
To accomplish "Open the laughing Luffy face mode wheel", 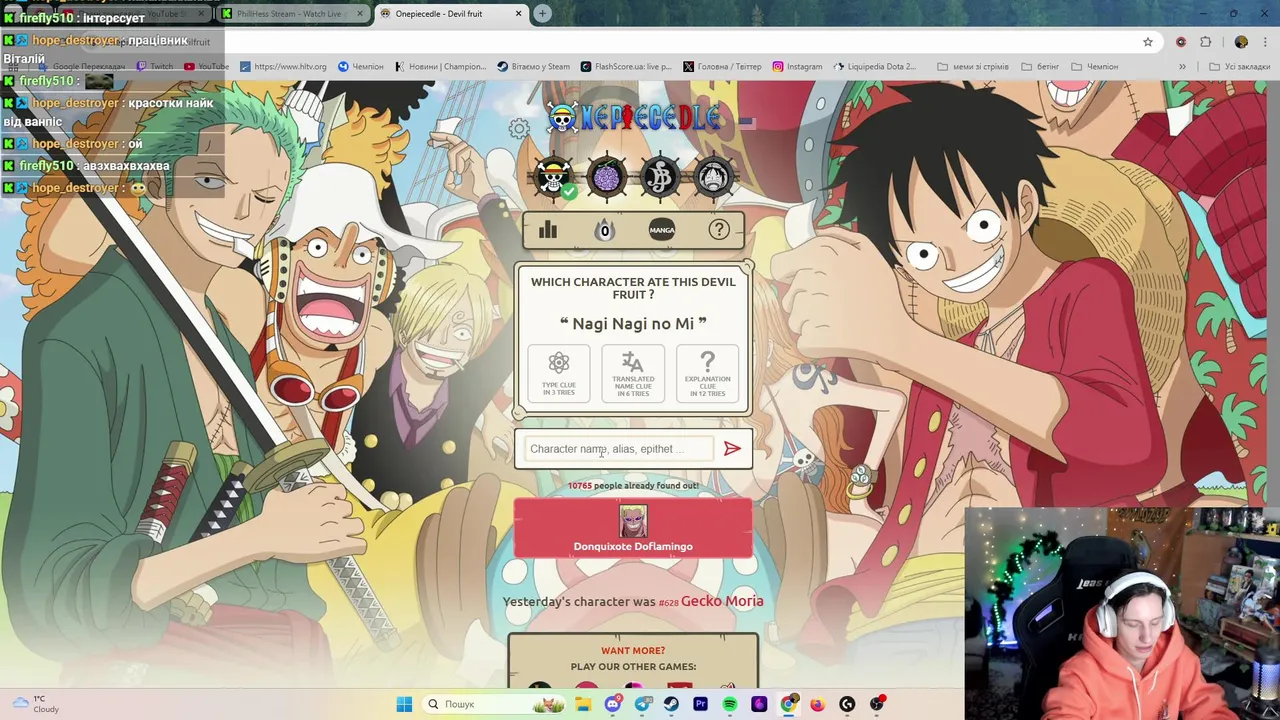I will tap(713, 177).
